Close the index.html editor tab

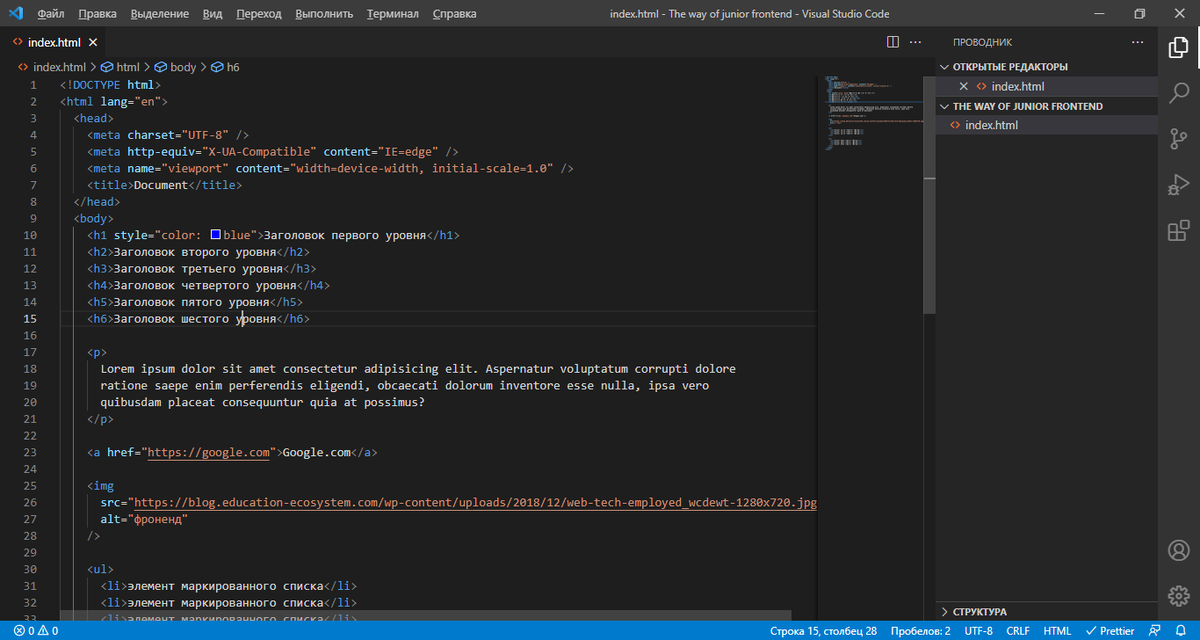tap(93, 43)
